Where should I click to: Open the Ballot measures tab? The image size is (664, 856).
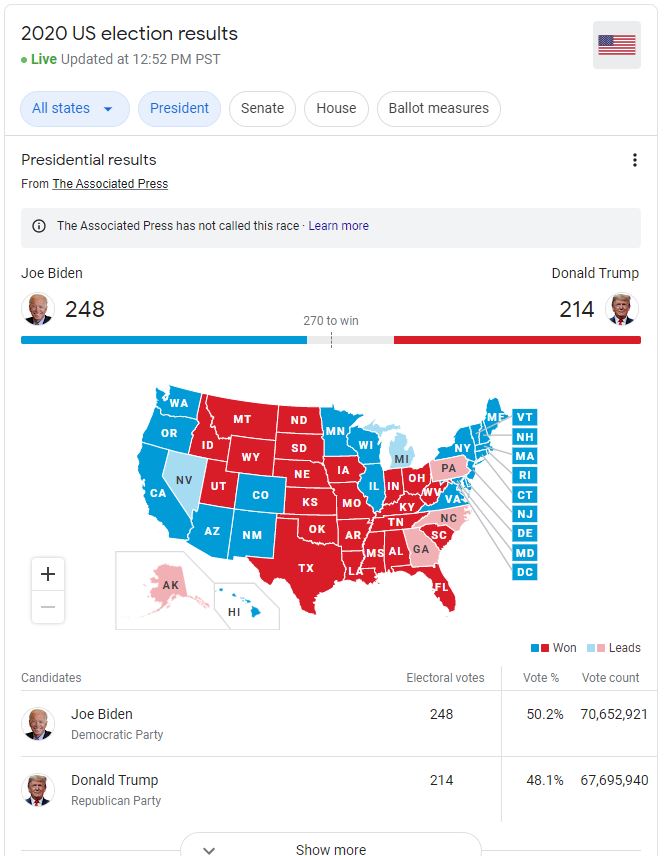(x=438, y=109)
